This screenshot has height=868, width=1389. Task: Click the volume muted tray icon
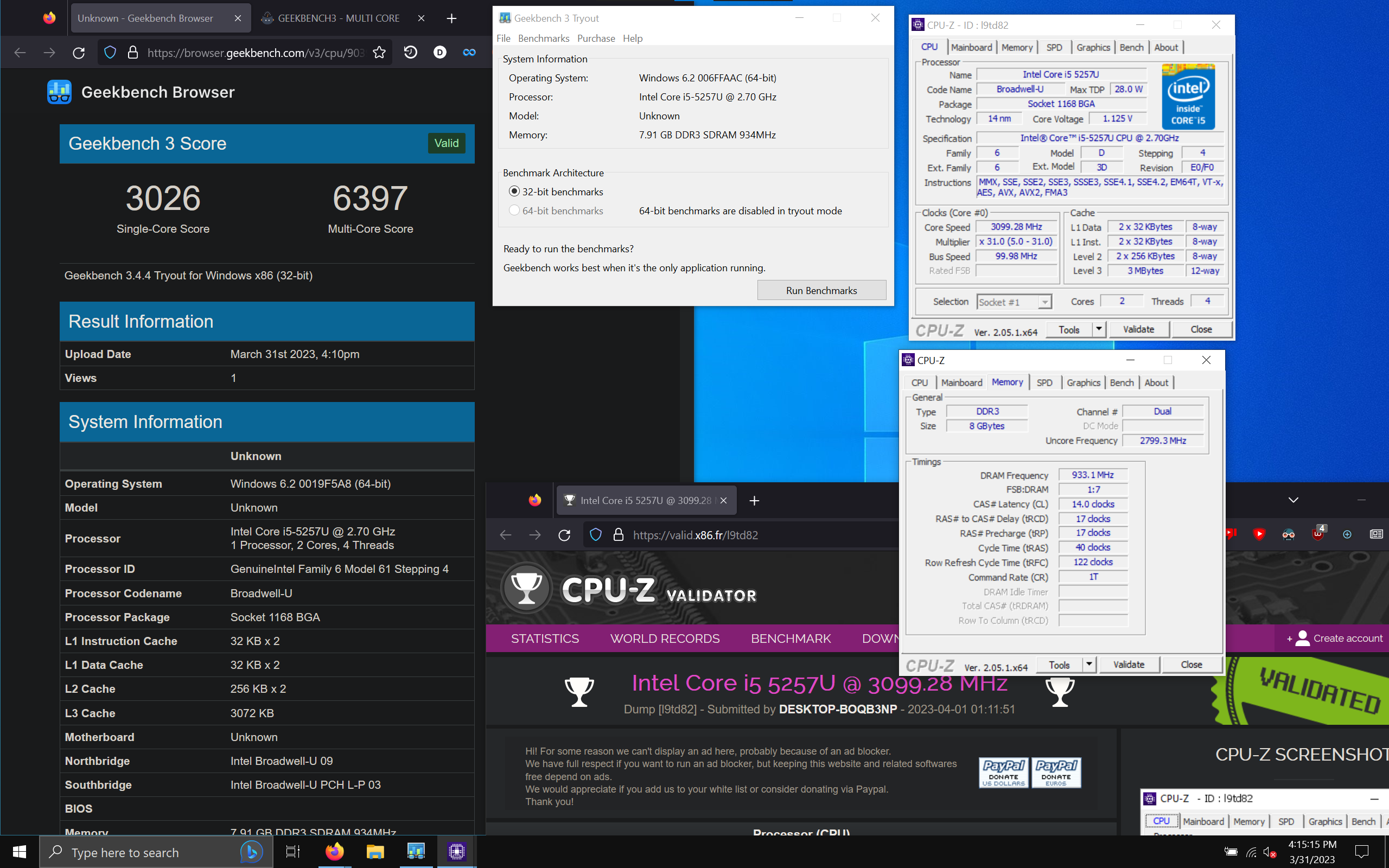coord(1269,852)
